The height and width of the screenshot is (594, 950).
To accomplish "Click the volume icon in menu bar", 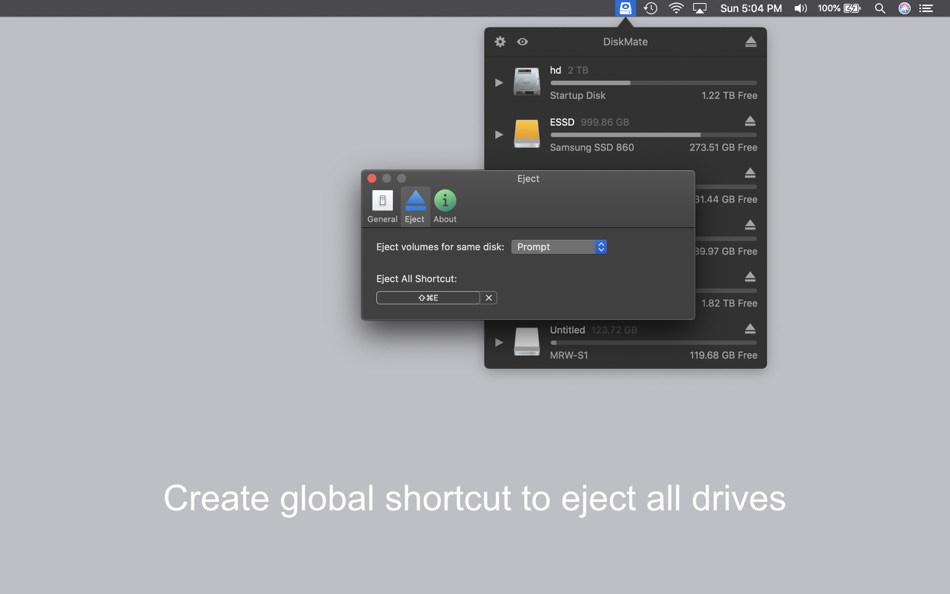I will (x=800, y=8).
